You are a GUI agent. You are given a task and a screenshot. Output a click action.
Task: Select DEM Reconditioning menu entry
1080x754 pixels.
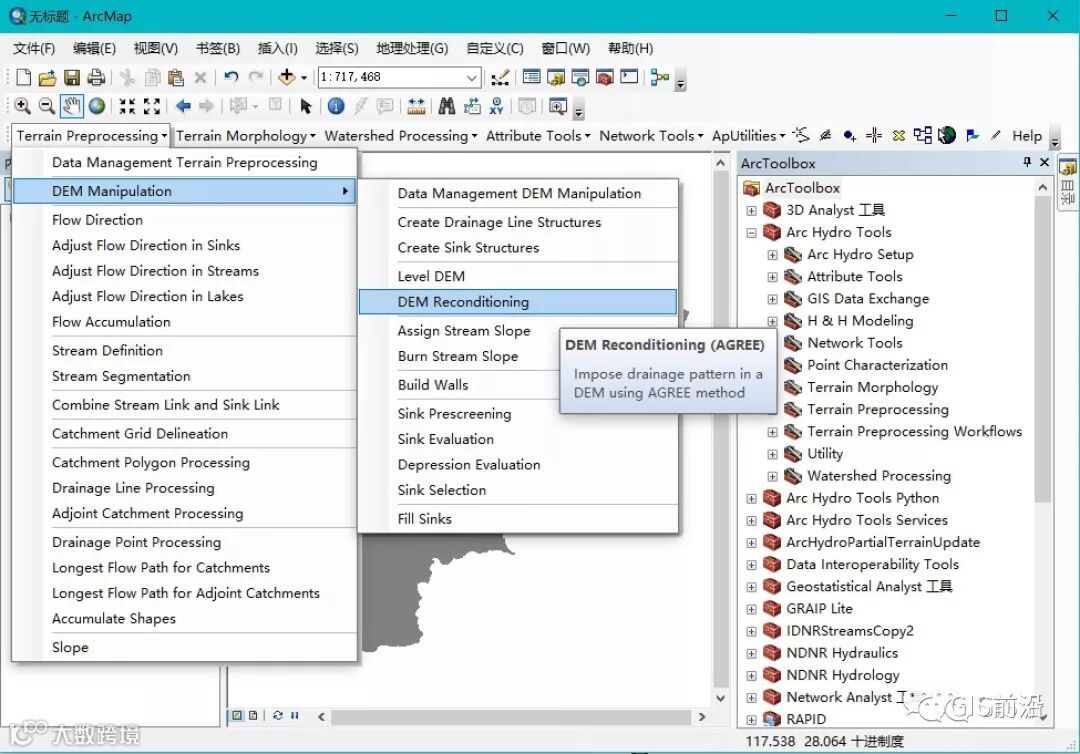coord(517,302)
